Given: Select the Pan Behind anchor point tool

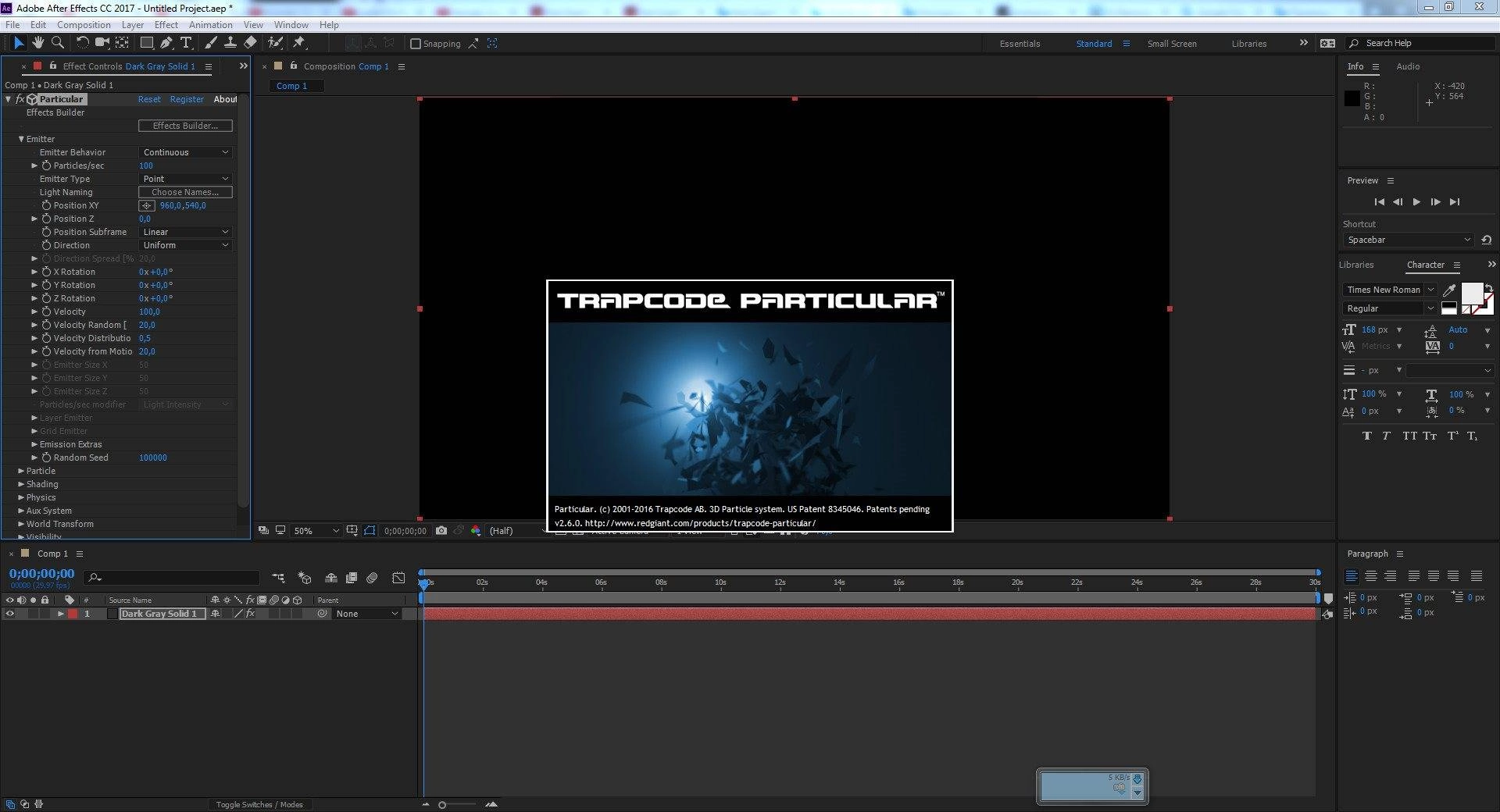Looking at the screenshot, I should [x=122, y=43].
